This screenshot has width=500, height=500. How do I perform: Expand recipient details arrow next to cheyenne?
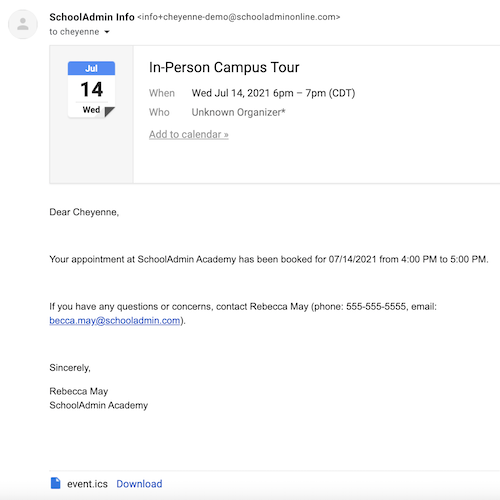[107, 32]
